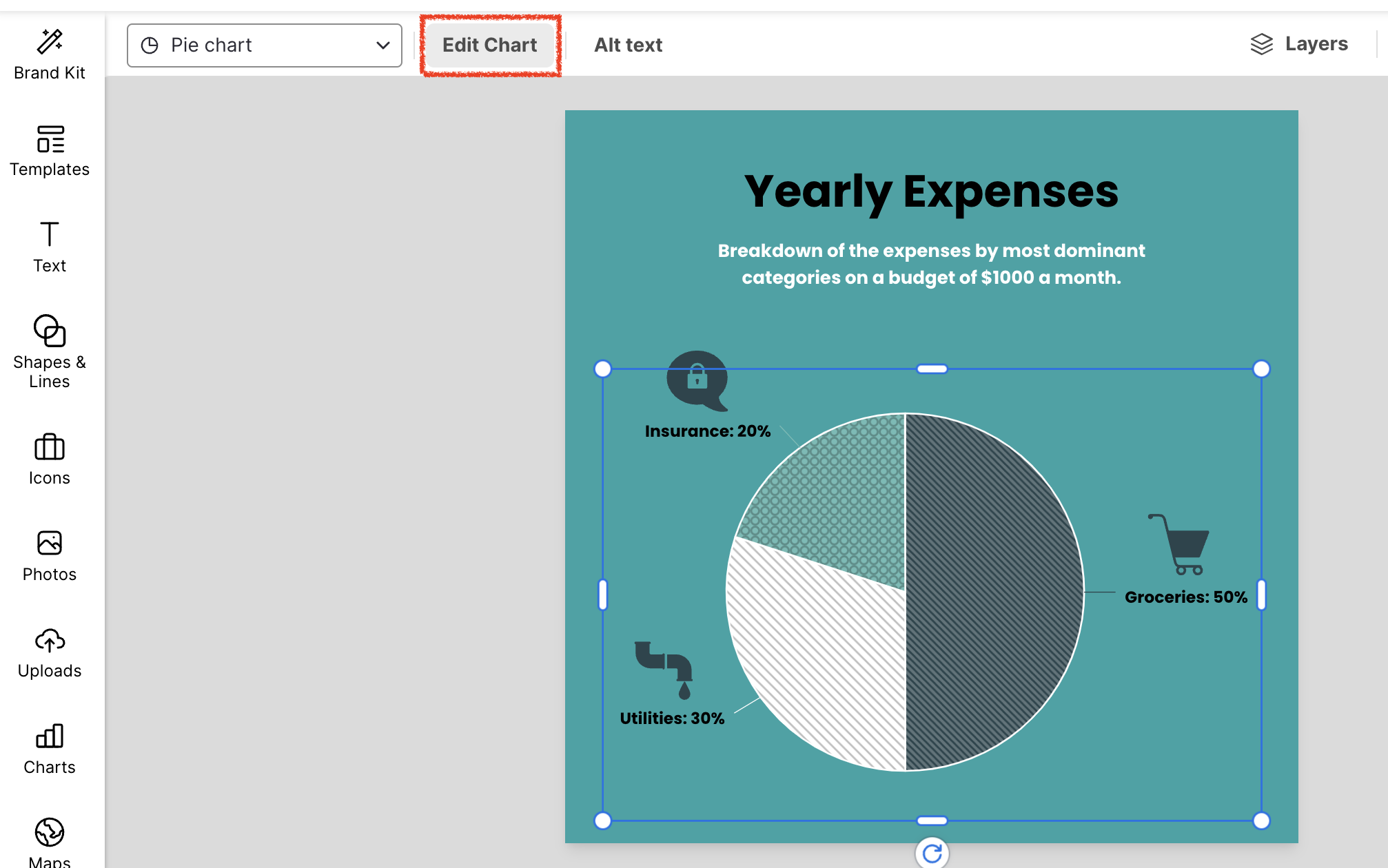Click the rotate handle below the chart
Image resolution: width=1388 pixels, height=868 pixels.
tap(932, 853)
